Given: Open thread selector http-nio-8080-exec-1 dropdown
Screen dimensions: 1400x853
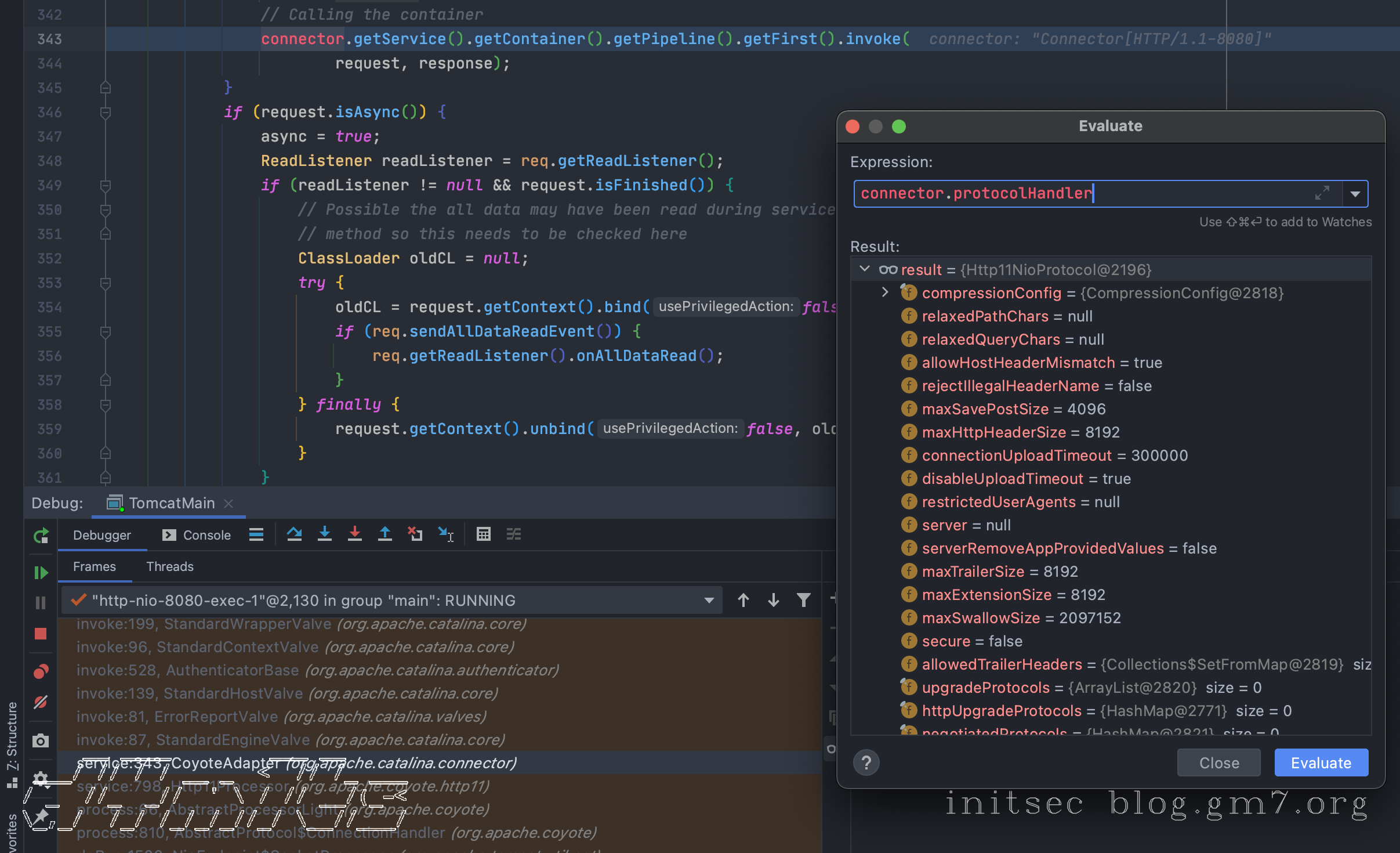Looking at the screenshot, I should tap(709, 601).
